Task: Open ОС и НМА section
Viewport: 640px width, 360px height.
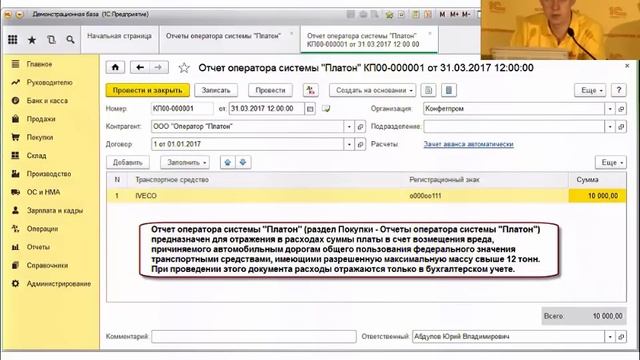Action: pyautogui.click(x=43, y=192)
